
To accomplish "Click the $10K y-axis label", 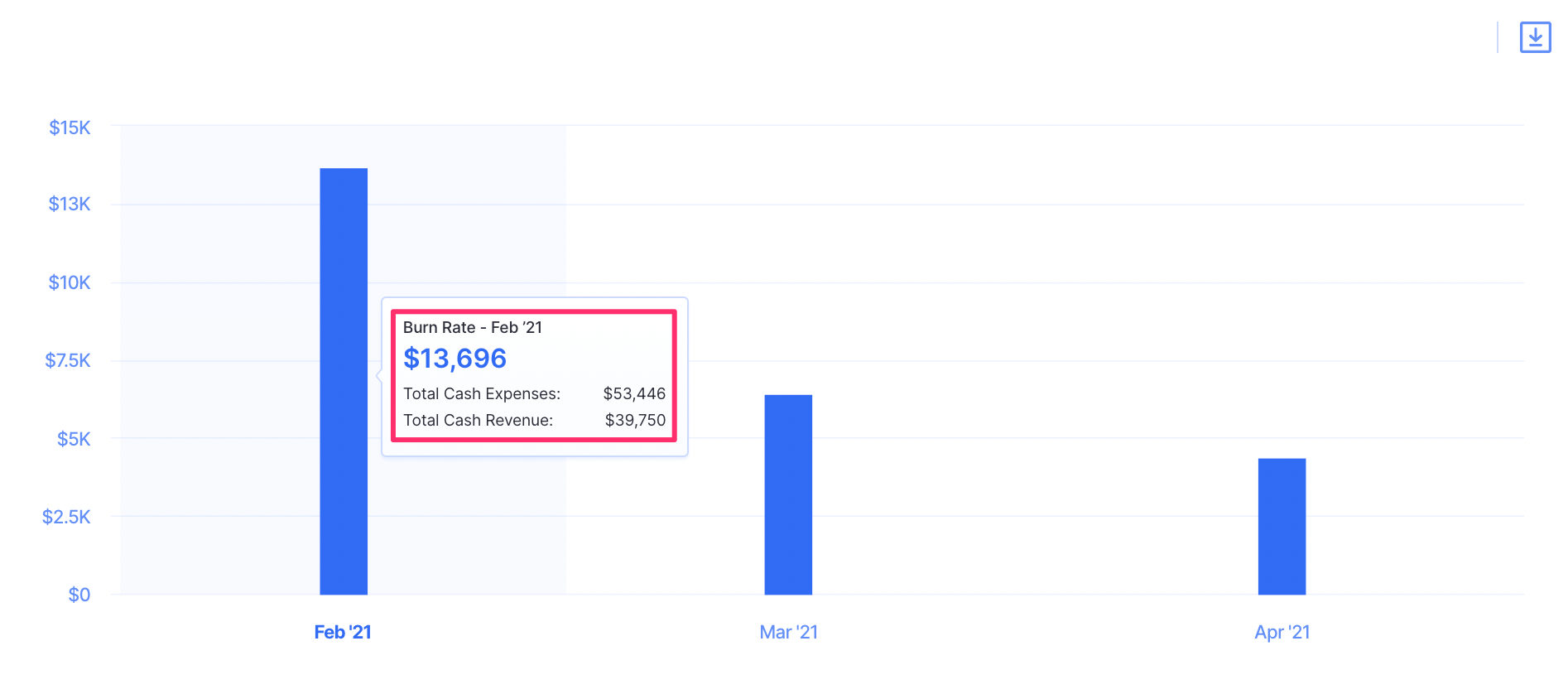I will coord(70,282).
